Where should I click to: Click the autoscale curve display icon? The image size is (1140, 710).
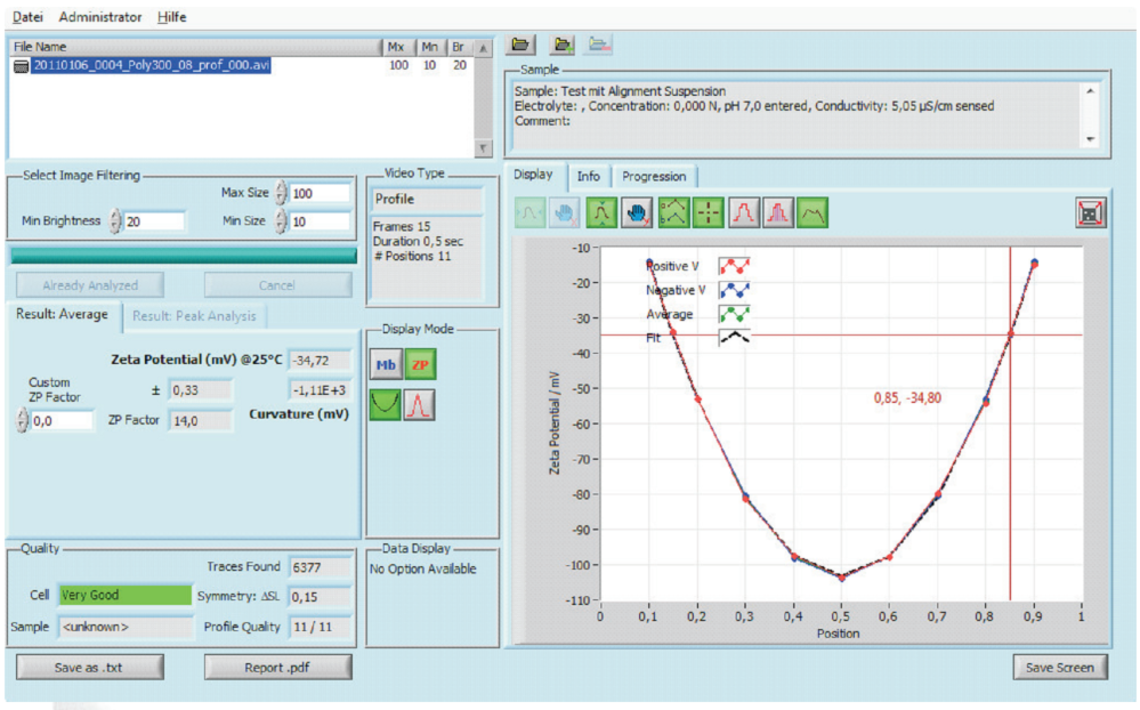[x=603, y=212]
